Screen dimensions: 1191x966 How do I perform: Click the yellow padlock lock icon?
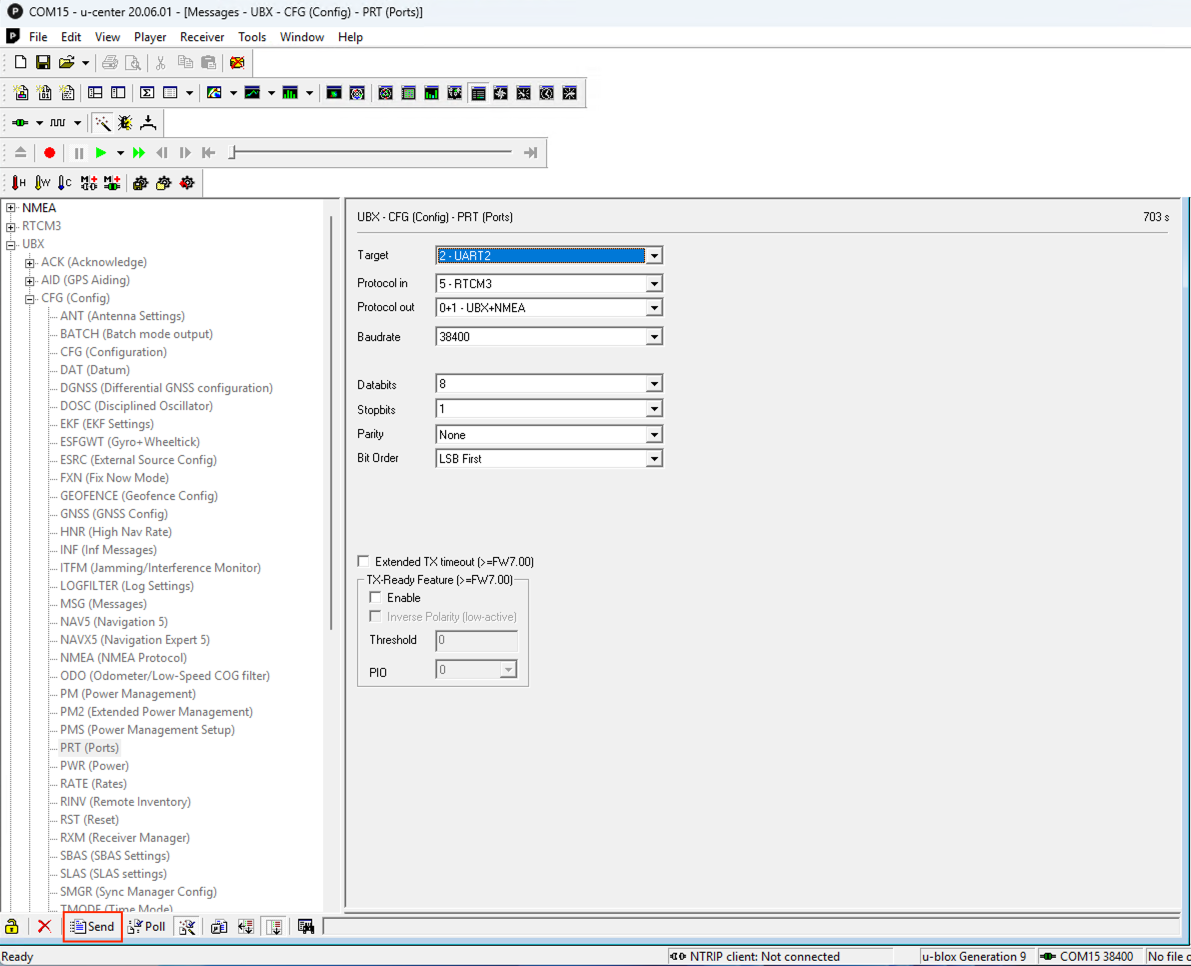coord(12,927)
